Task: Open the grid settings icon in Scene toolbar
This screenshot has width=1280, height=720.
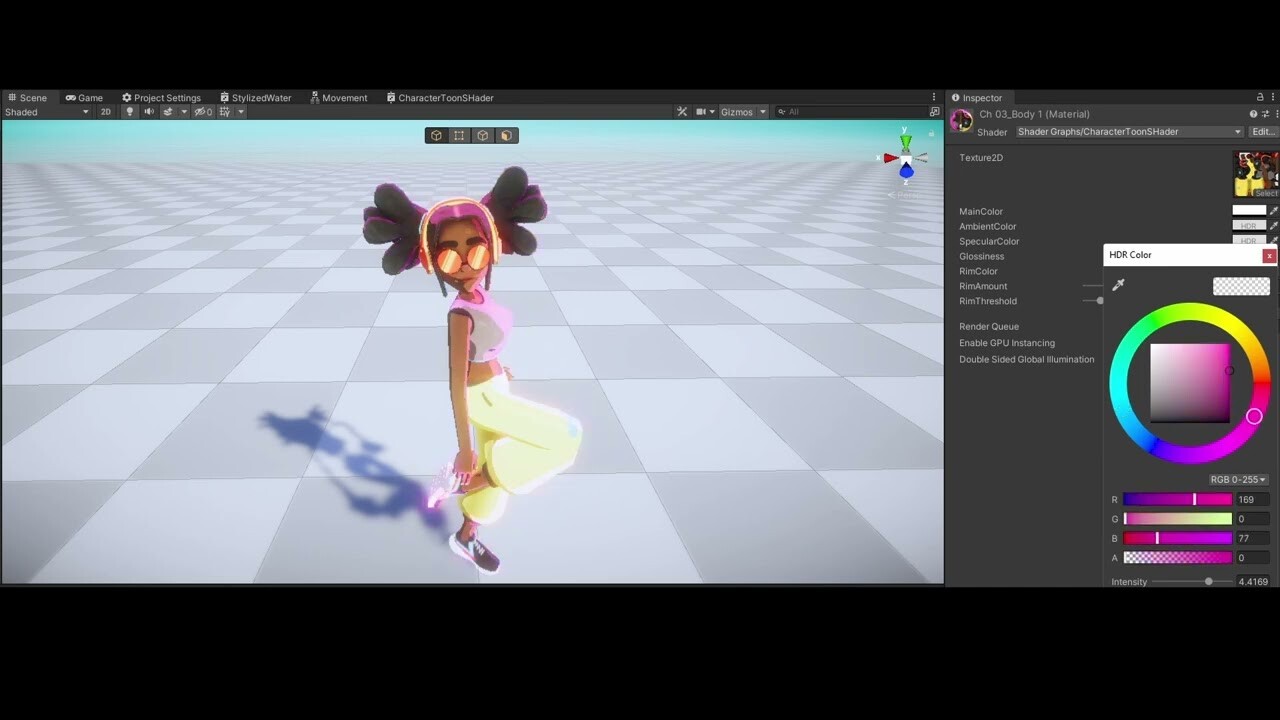Action: (x=222, y=111)
